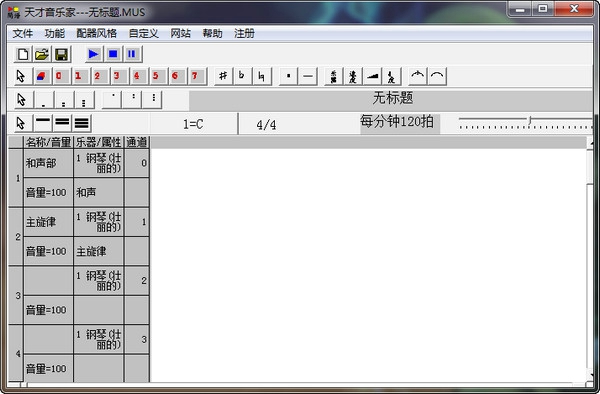Add two low-octave dots below the note

pyautogui.click(x=64, y=100)
